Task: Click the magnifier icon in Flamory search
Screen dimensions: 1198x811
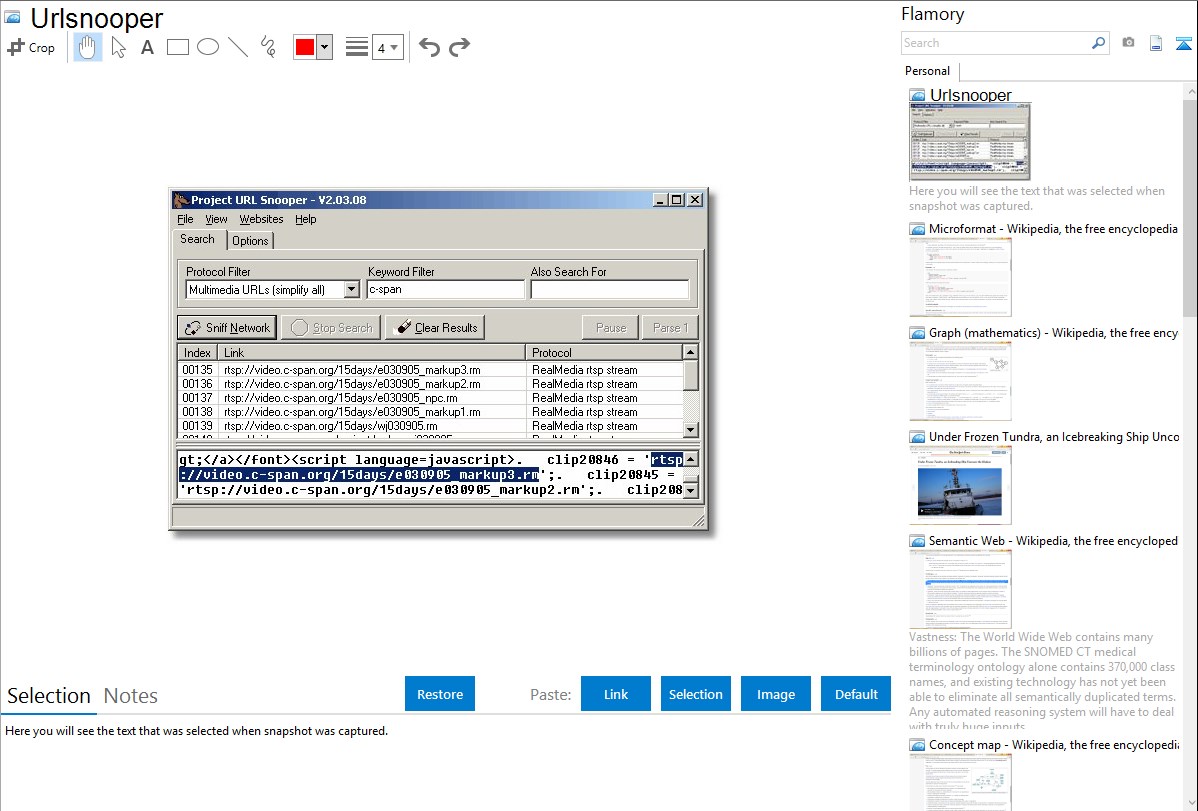Action: coord(1099,43)
